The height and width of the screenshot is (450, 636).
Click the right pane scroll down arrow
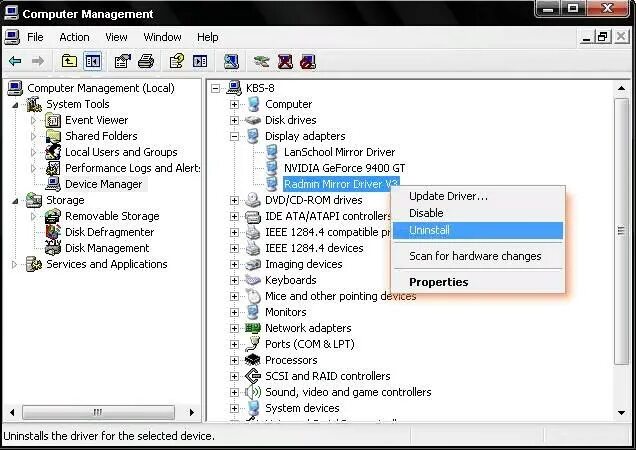(x=621, y=413)
